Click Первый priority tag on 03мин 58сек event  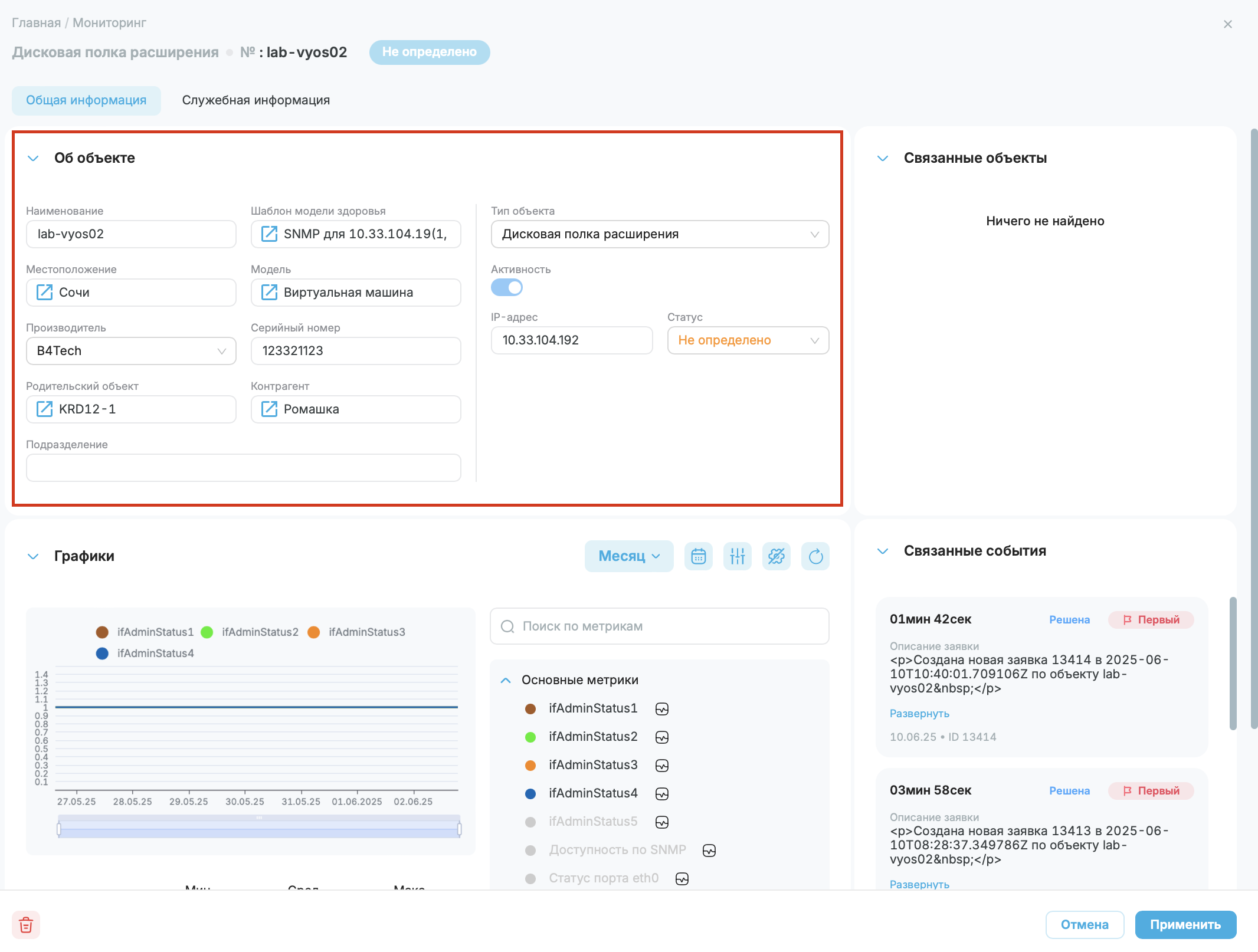[1151, 791]
